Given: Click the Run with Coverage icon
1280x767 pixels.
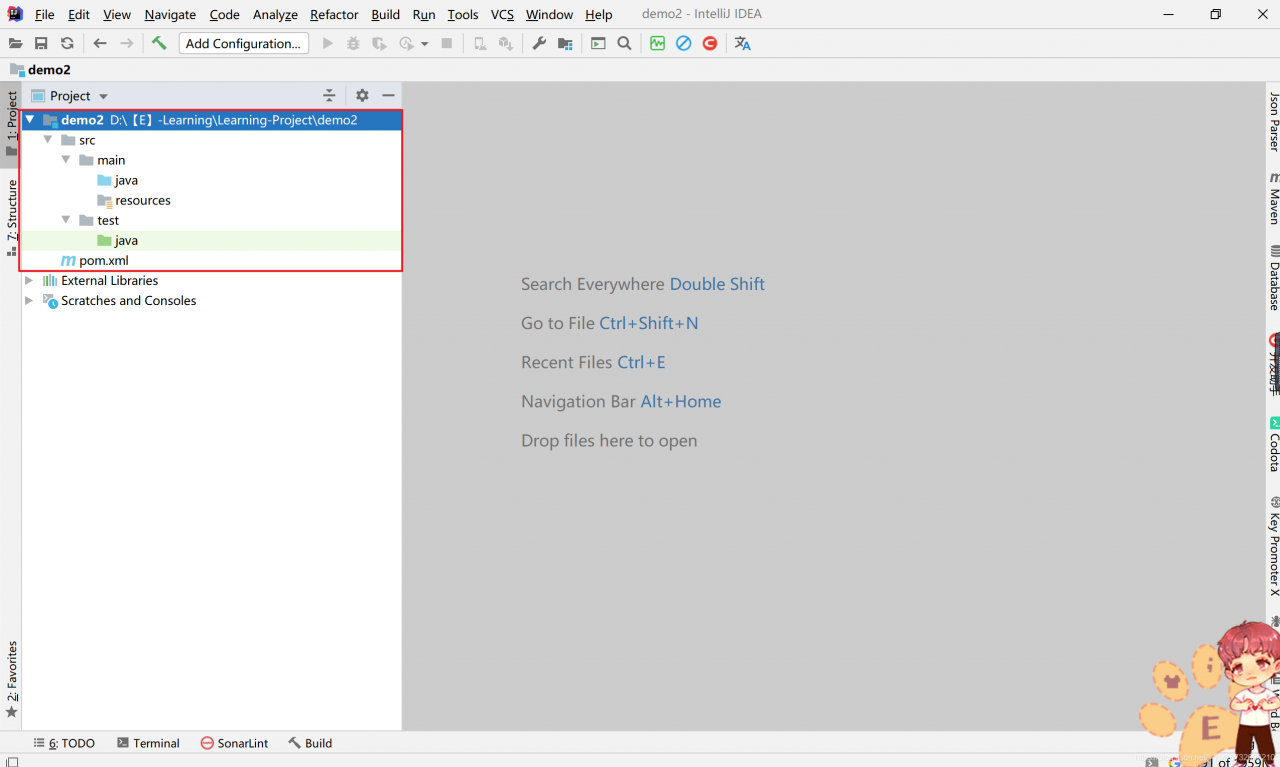Looking at the screenshot, I should [379, 43].
